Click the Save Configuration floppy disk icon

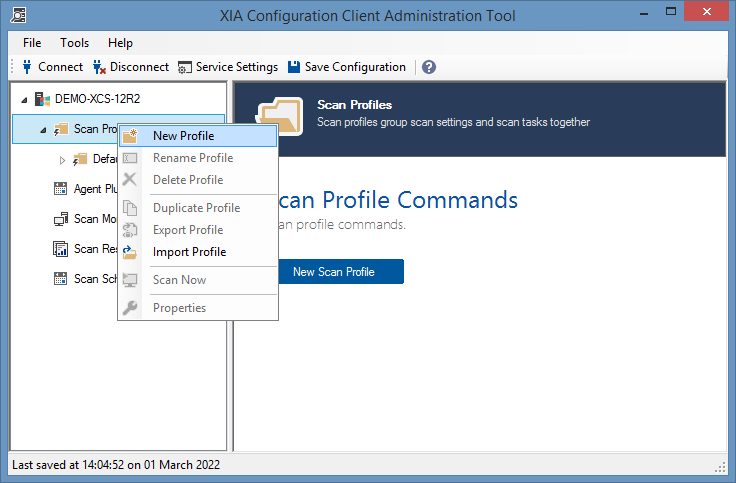294,67
